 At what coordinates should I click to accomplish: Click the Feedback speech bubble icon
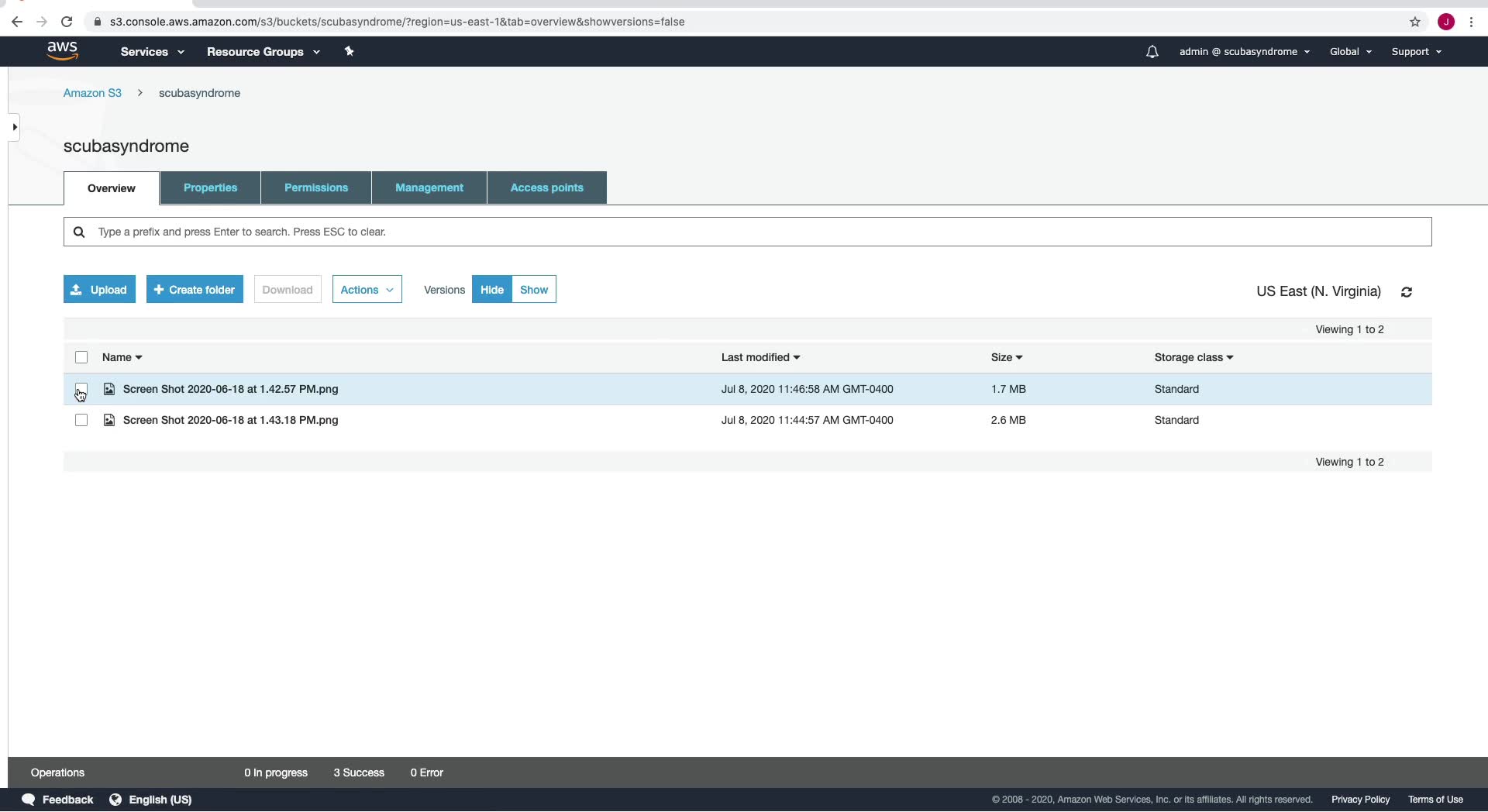[x=28, y=800]
